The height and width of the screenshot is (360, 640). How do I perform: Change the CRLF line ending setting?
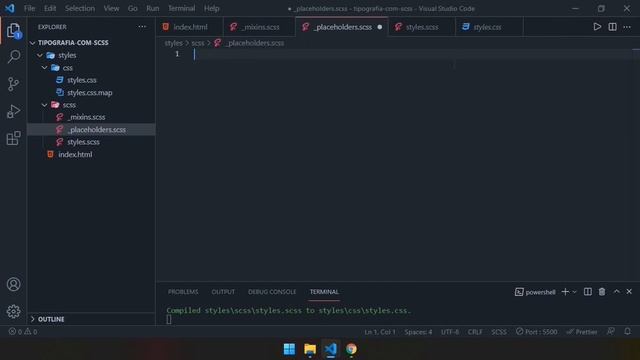click(475, 332)
